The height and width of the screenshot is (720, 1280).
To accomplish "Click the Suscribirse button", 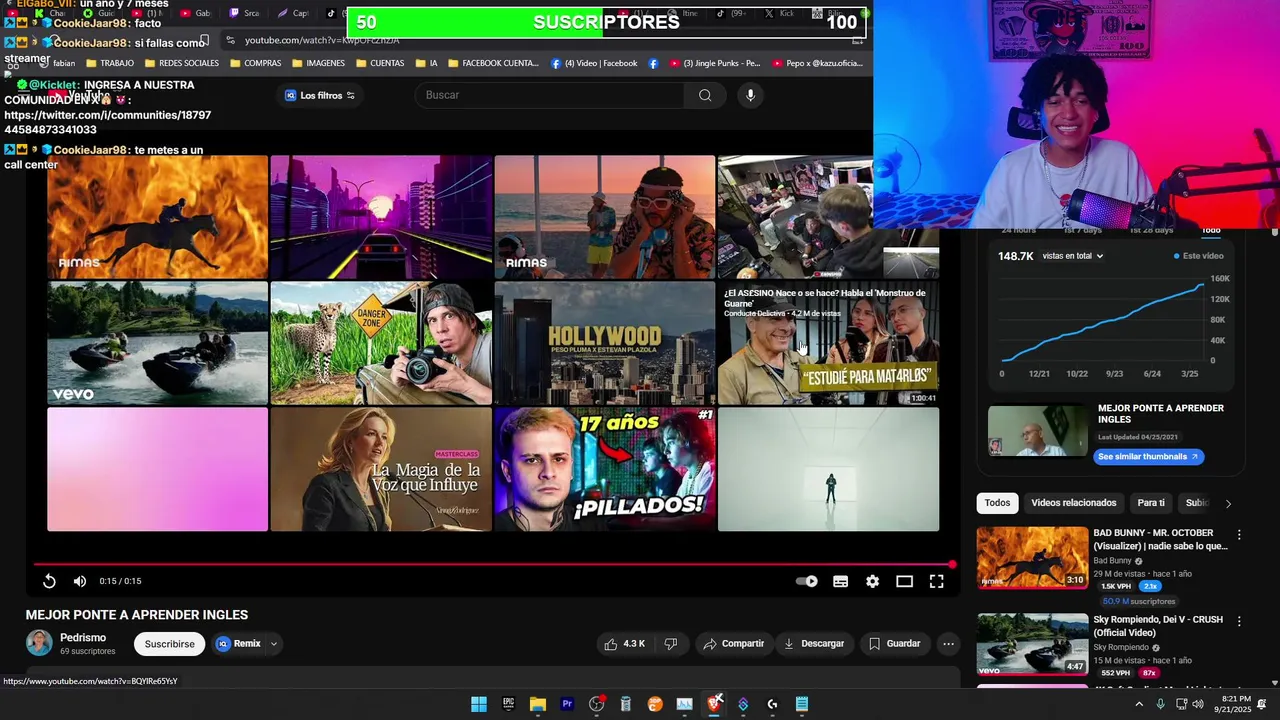I will (169, 644).
